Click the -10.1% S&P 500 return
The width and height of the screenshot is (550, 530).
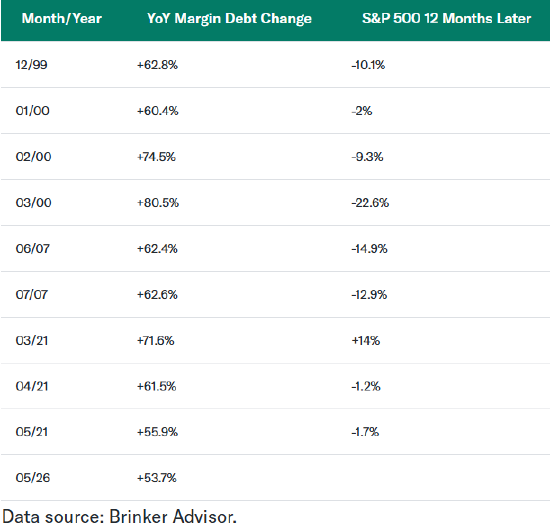[x=368, y=65]
